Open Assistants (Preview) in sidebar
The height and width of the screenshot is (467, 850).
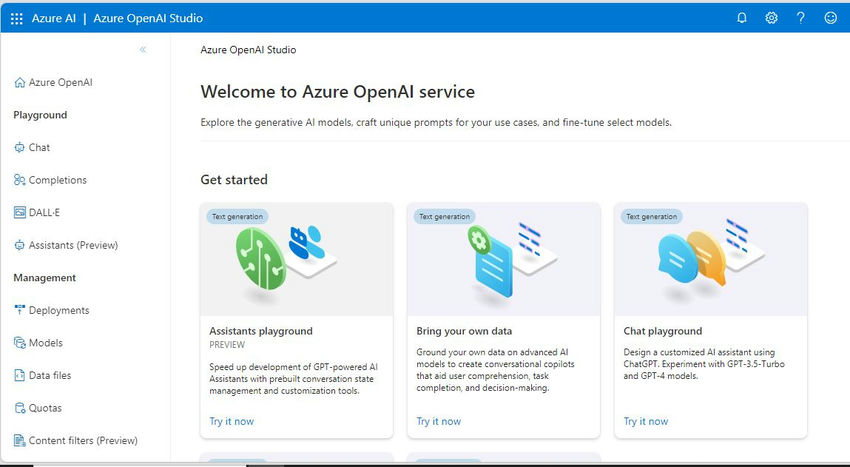(x=66, y=245)
